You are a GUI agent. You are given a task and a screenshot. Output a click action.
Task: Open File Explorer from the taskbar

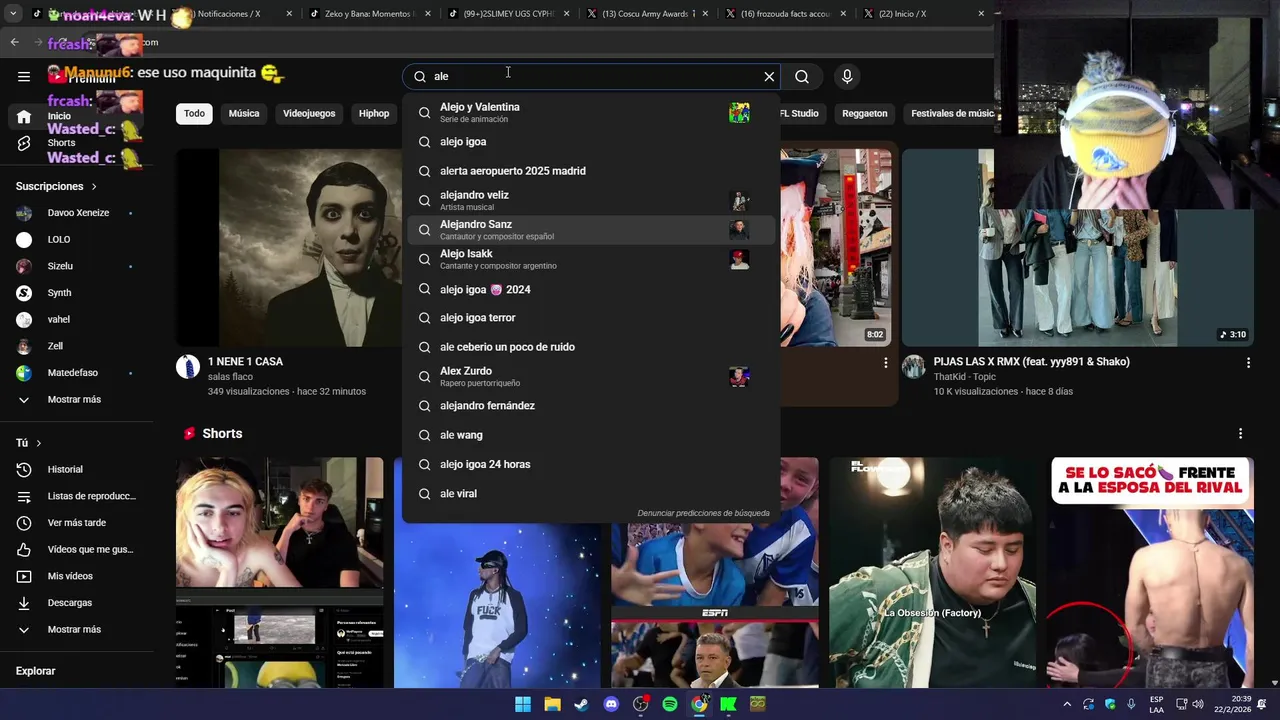(552, 704)
